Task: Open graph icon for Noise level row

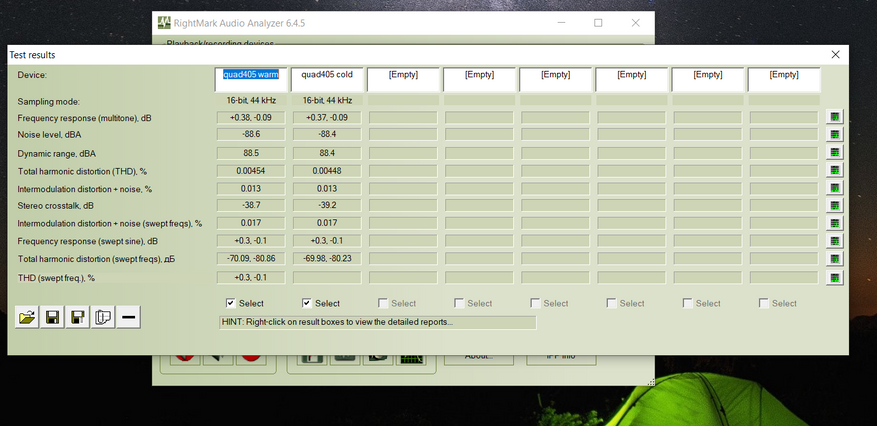Action: (835, 135)
